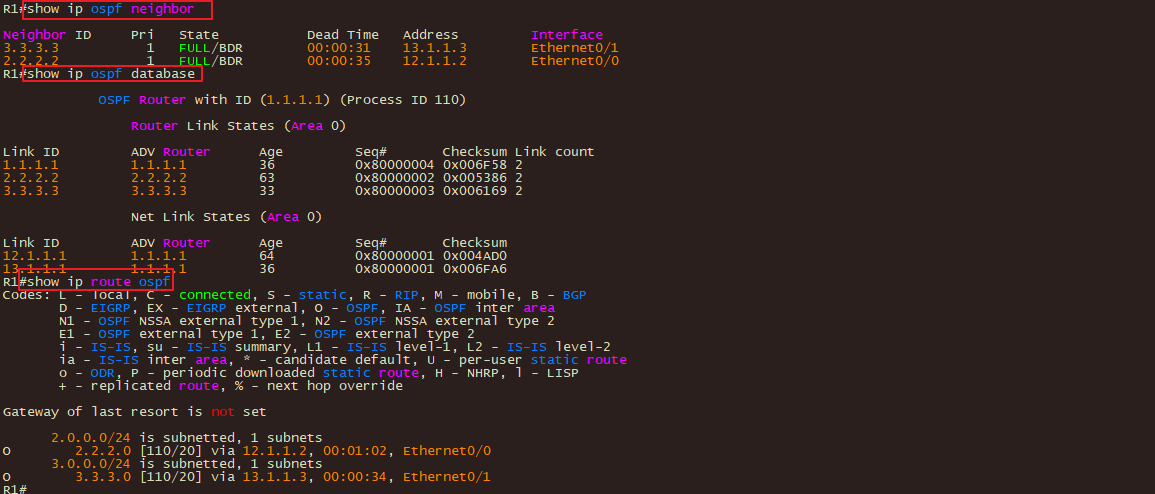1155x494 pixels.
Task: Click the 'Router Link States (Area 0)' heading
Action: (x=239, y=126)
